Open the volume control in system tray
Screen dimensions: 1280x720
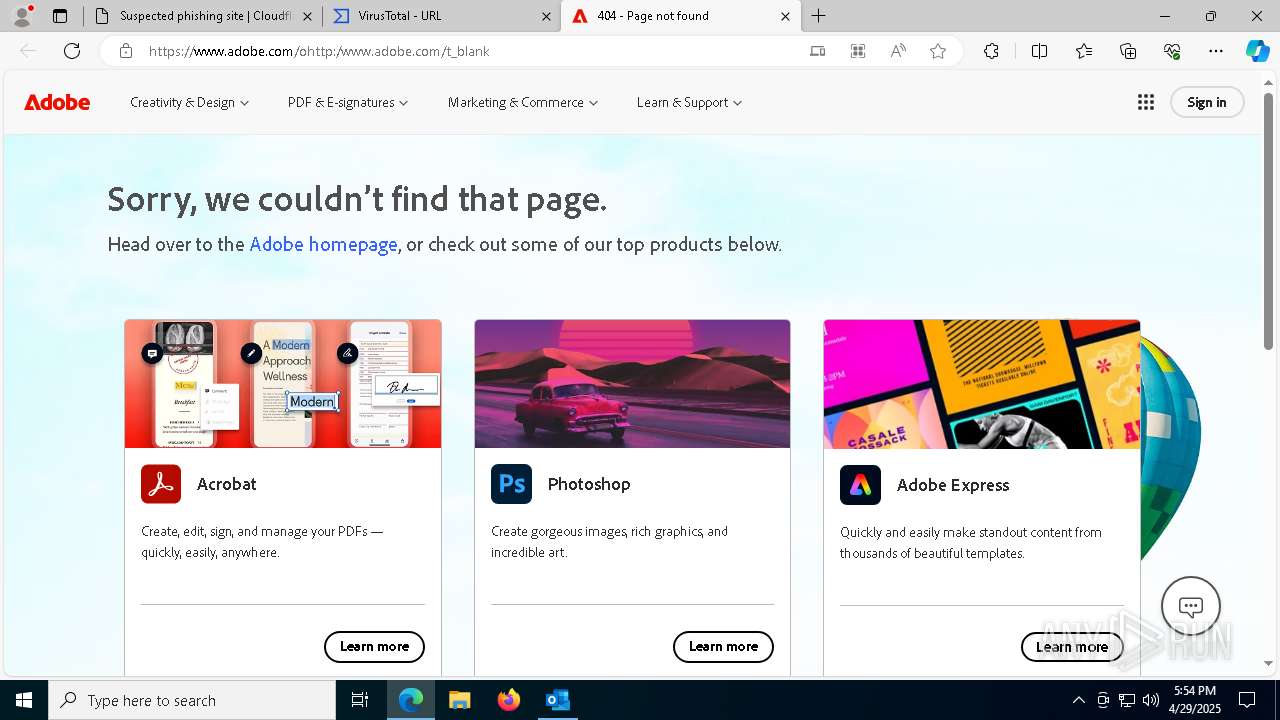(1151, 700)
